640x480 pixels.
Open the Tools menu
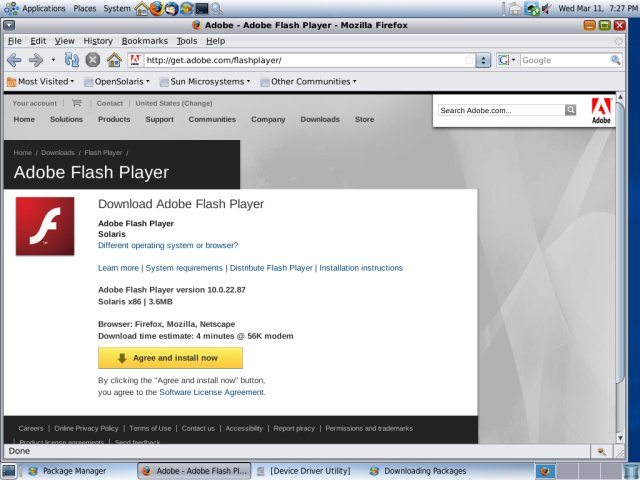pos(187,41)
